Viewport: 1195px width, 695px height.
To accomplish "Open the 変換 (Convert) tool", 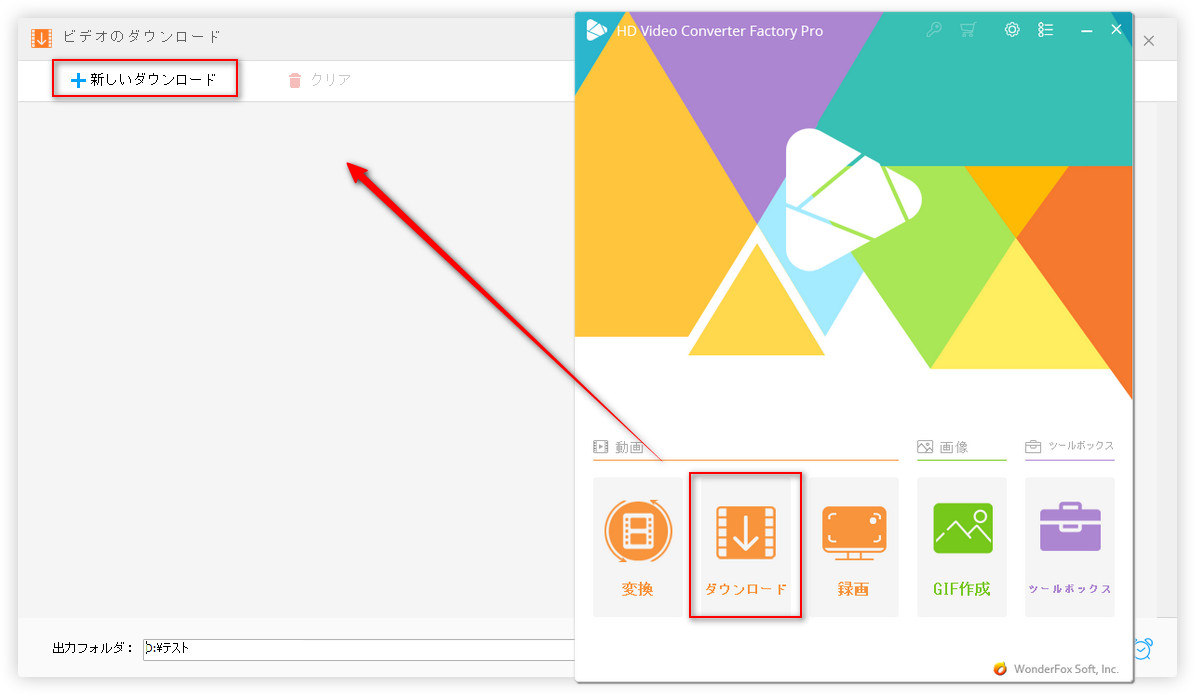I will [637, 545].
